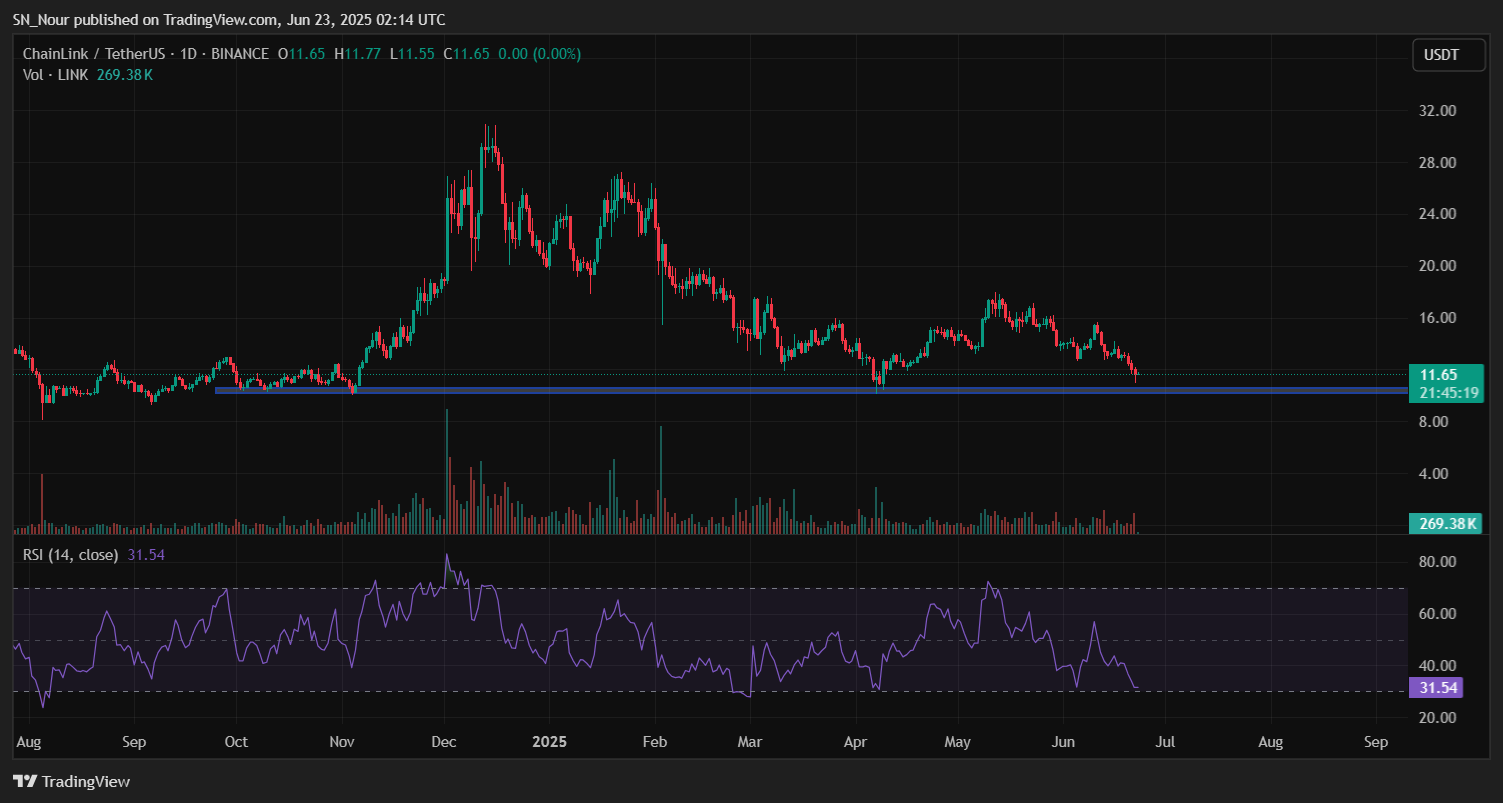Click the TradingView logo in bottom-left corner
This screenshot has width=1503, height=803.
point(71,781)
